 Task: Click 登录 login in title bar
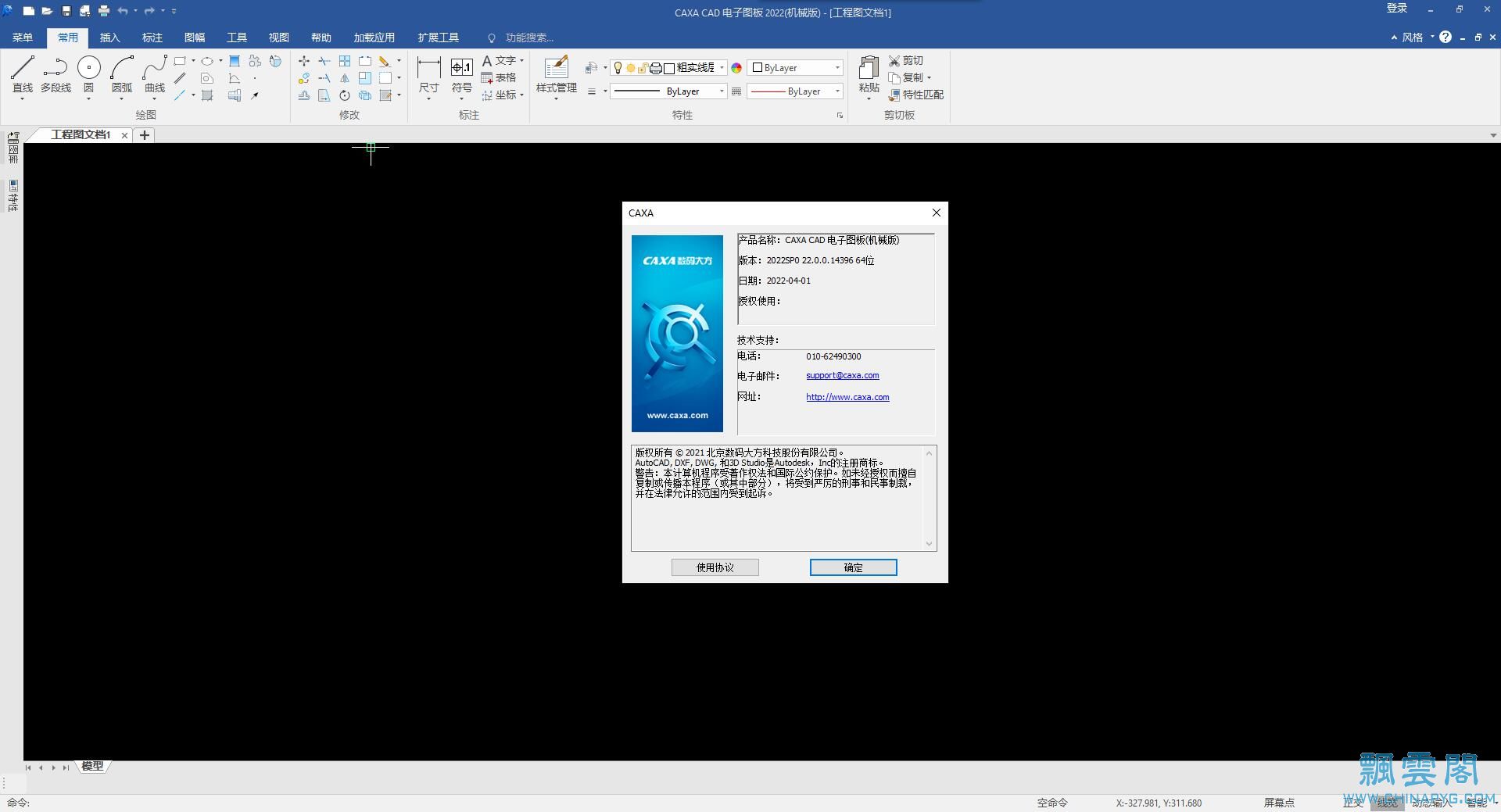(1396, 9)
